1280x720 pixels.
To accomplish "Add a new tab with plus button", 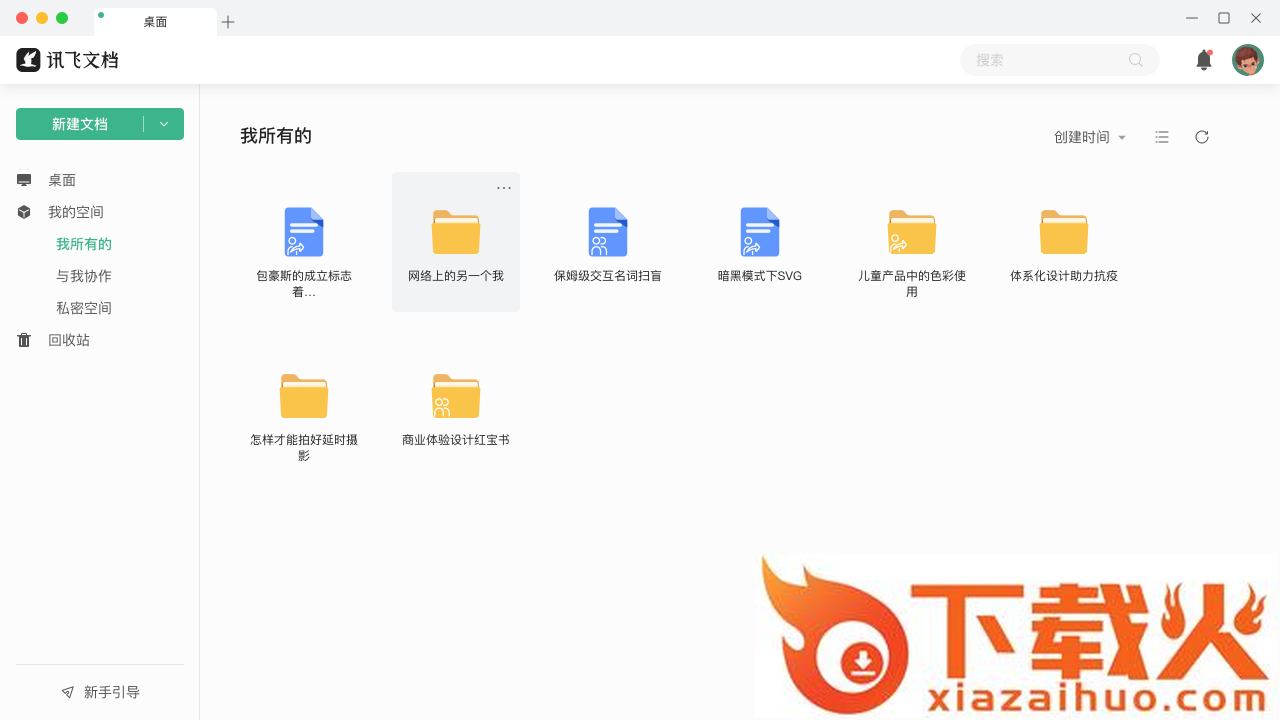I will [x=228, y=22].
